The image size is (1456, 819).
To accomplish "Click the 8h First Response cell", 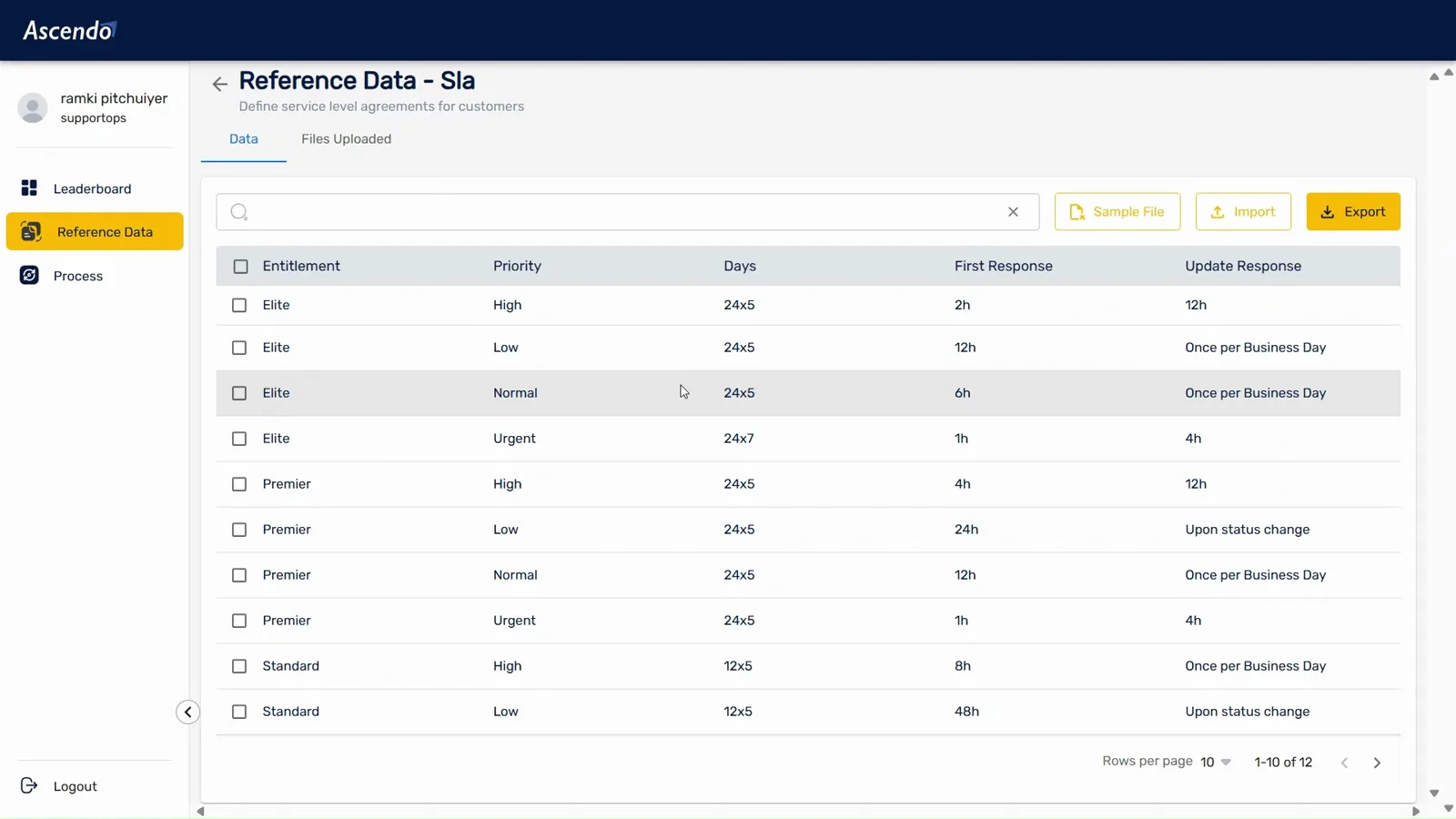I will [x=962, y=666].
